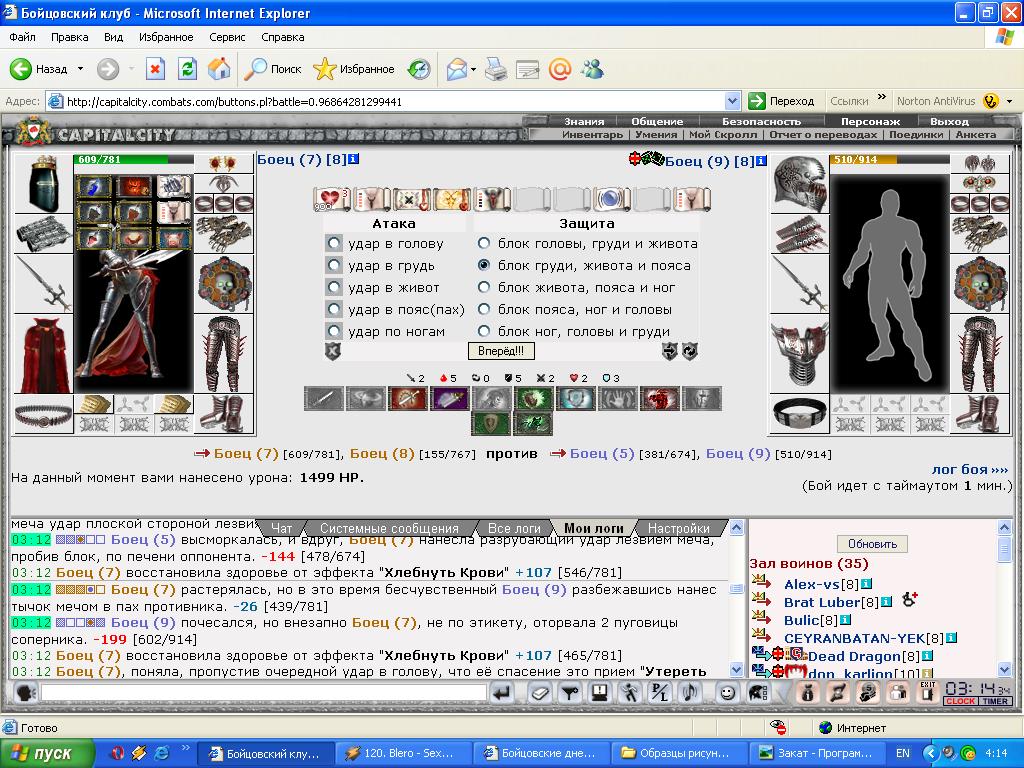Image resolution: width=1024 pixels, height=768 pixels.
Task: Click the heart scroll ability icon
Action: pyautogui.click(x=331, y=199)
